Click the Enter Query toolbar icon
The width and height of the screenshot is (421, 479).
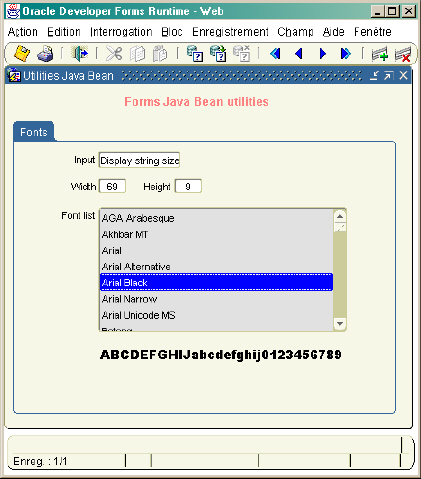195,54
